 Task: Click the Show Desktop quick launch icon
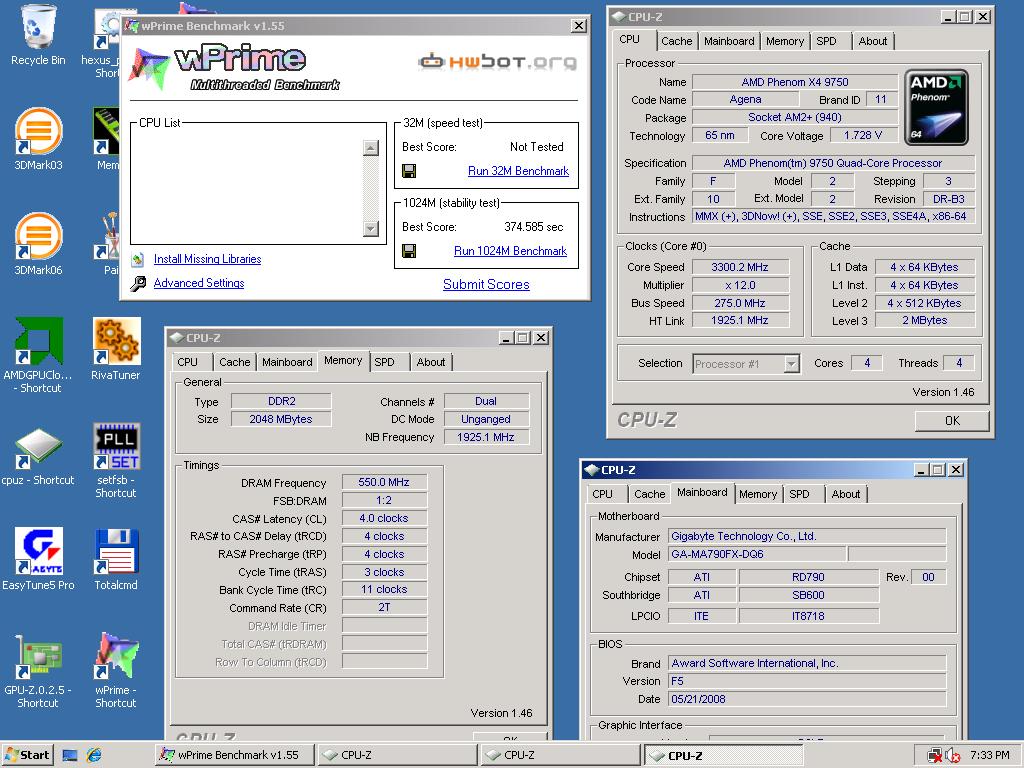tap(70, 756)
